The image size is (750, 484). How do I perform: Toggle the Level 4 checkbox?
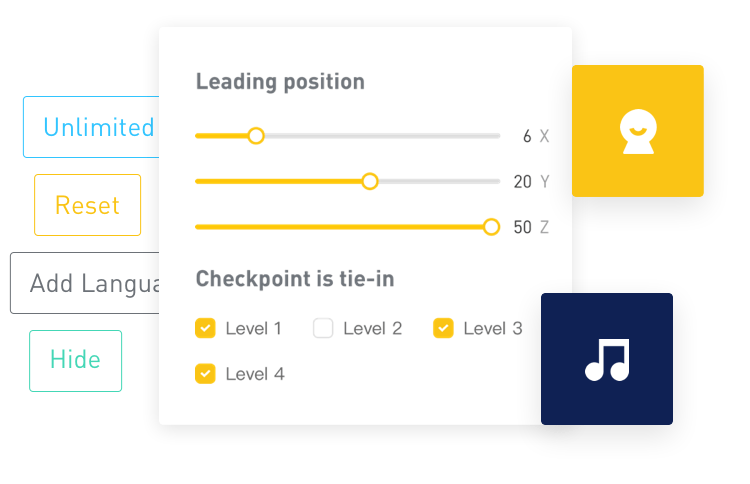pos(205,374)
